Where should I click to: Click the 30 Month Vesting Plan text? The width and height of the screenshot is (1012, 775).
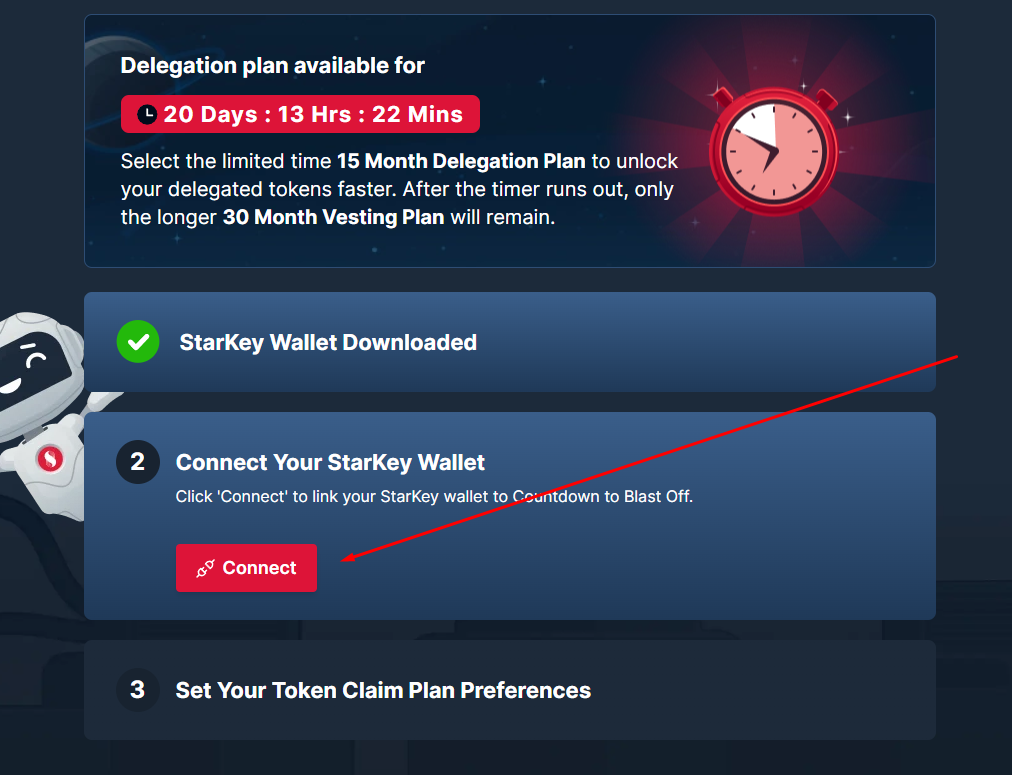click(x=333, y=217)
